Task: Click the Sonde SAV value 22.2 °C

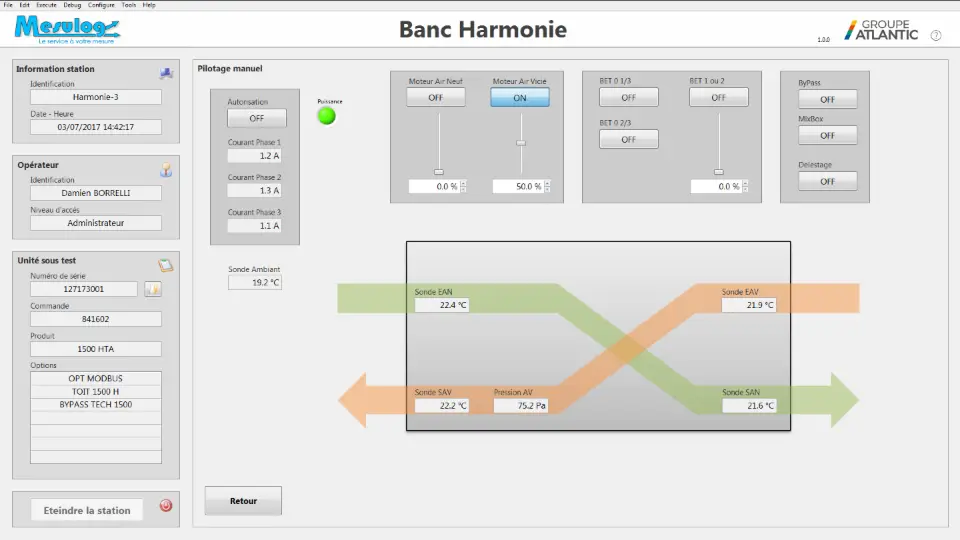Action: coord(441,405)
